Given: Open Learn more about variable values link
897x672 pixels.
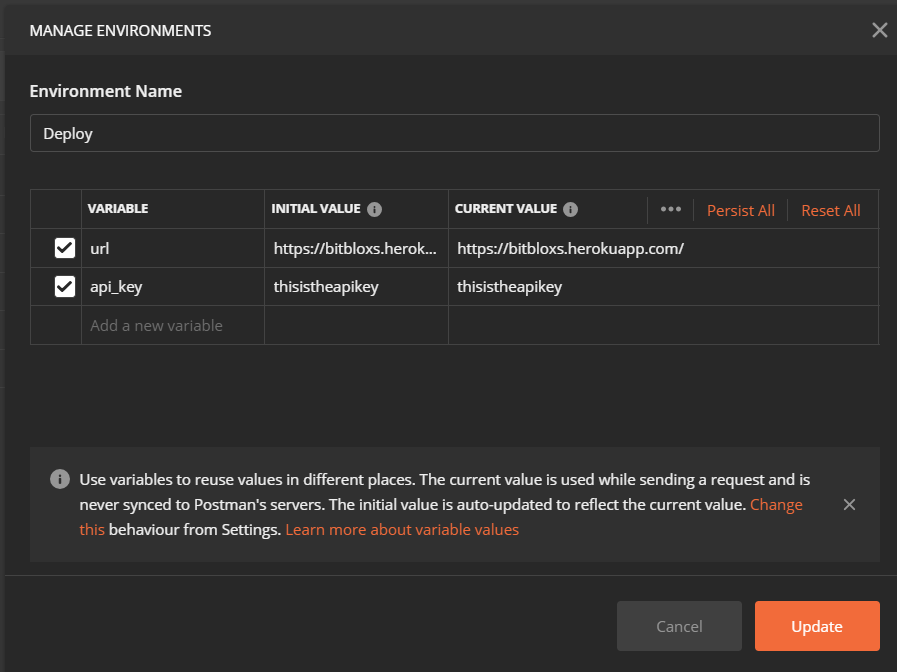Looking at the screenshot, I should (402, 530).
